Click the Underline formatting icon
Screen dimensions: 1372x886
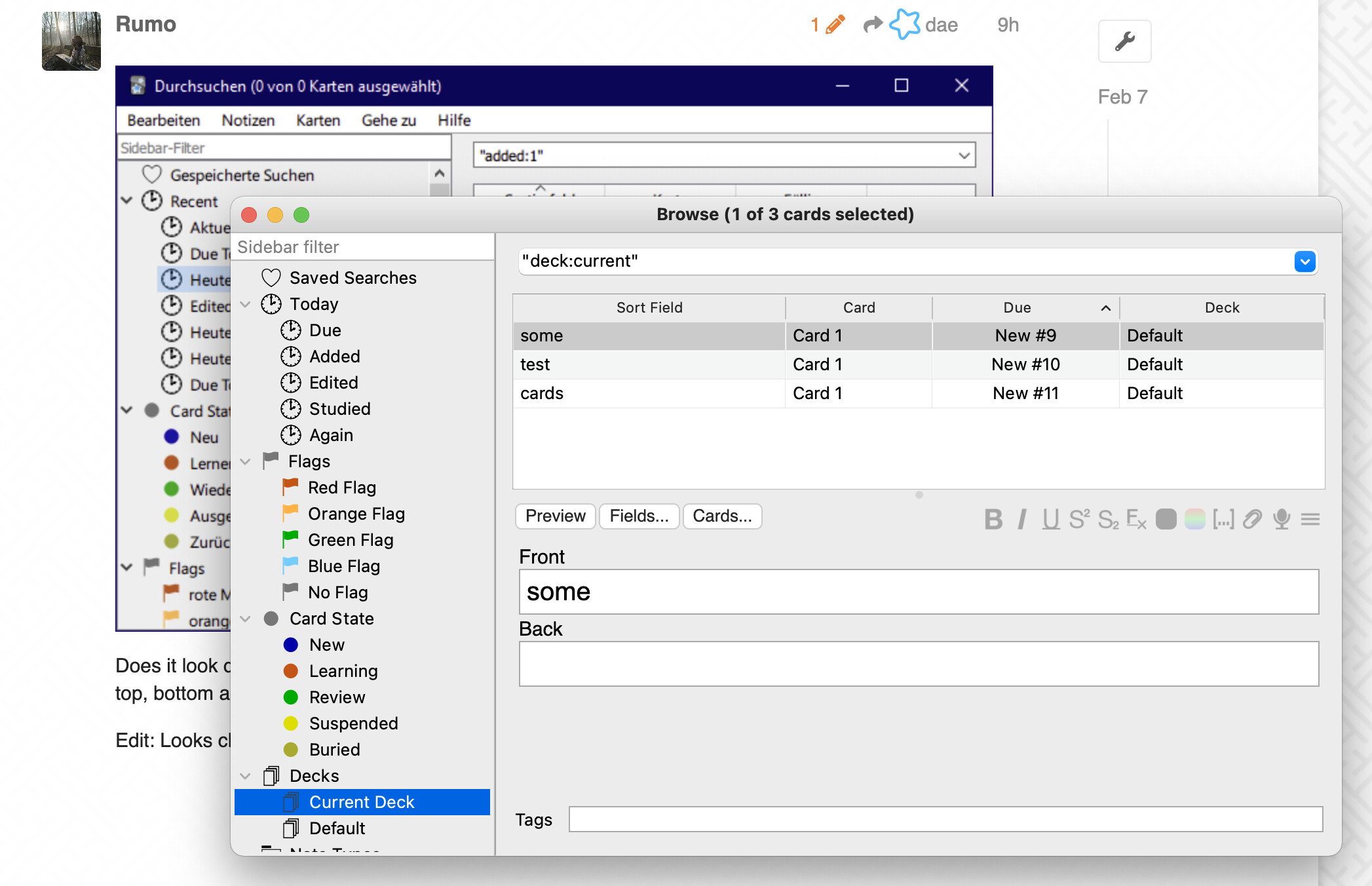(1050, 519)
